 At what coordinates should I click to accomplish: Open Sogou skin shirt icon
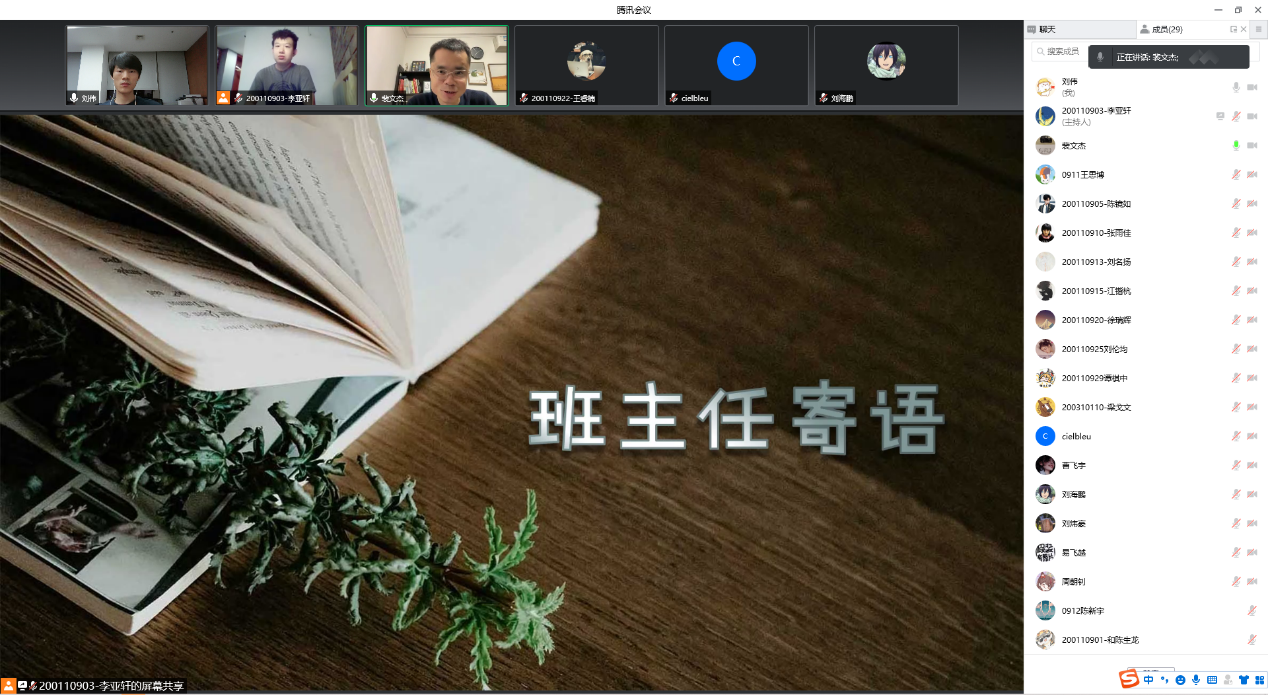1243,680
